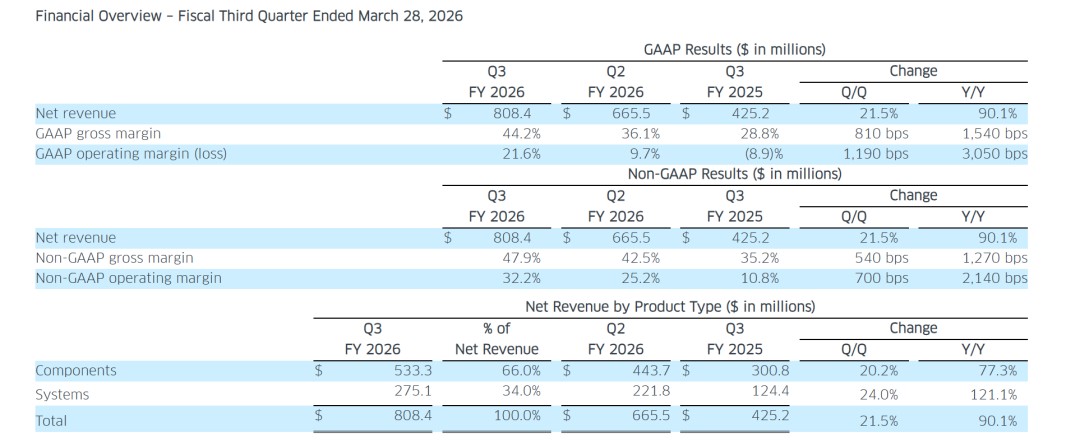Click GAAP net revenue value 808.4
1080x442 pixels.
click(511, 114)
